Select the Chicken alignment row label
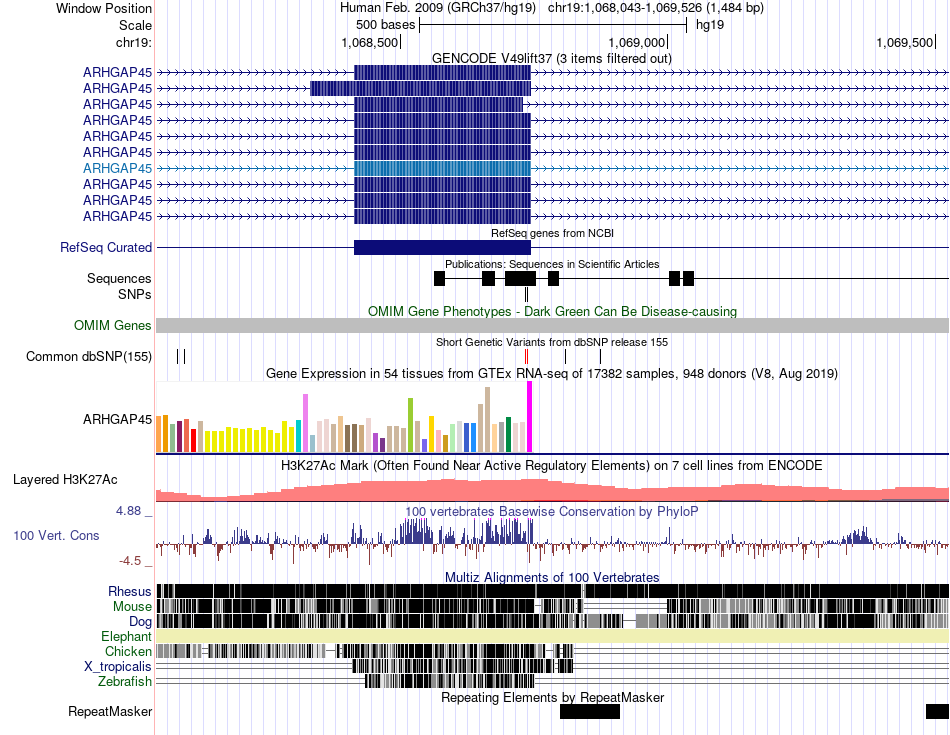The image size is (950, 735). 128,651
